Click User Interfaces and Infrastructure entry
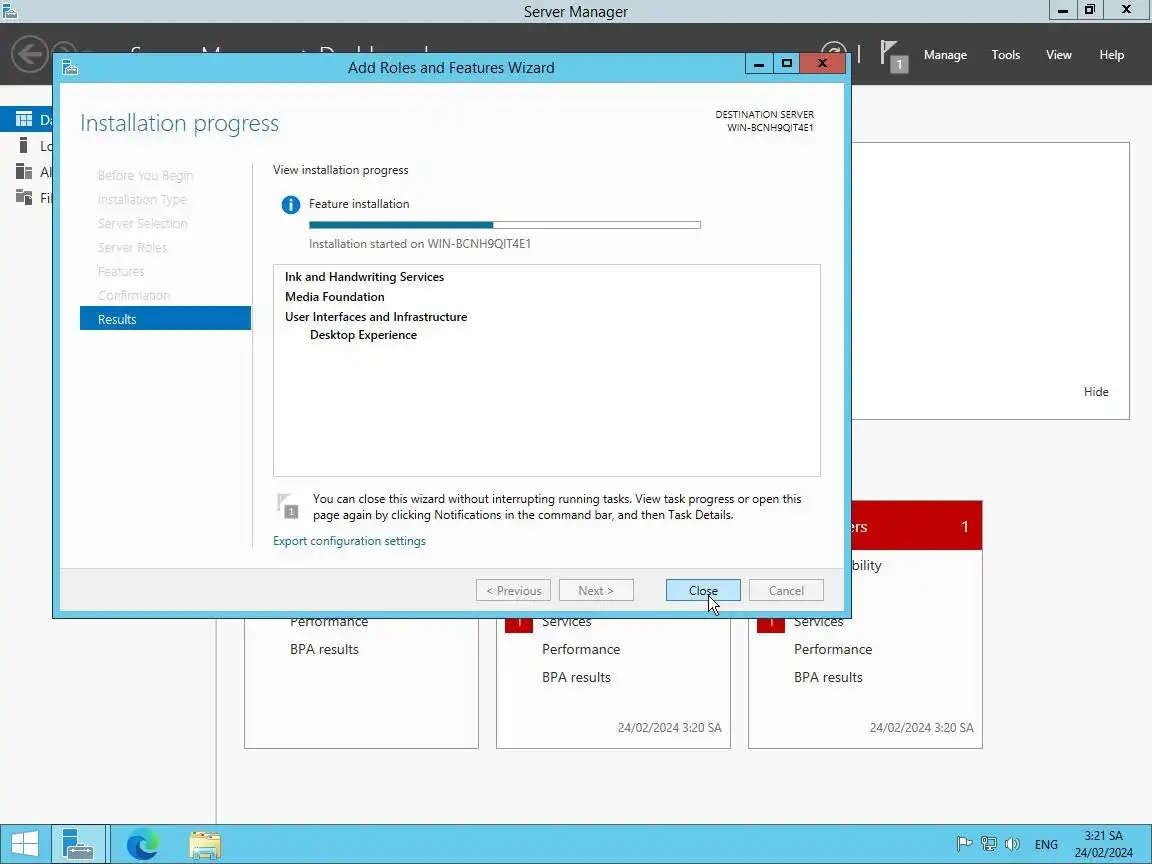The height and width of the screenshot is (864, 1152). pos(375,317)
